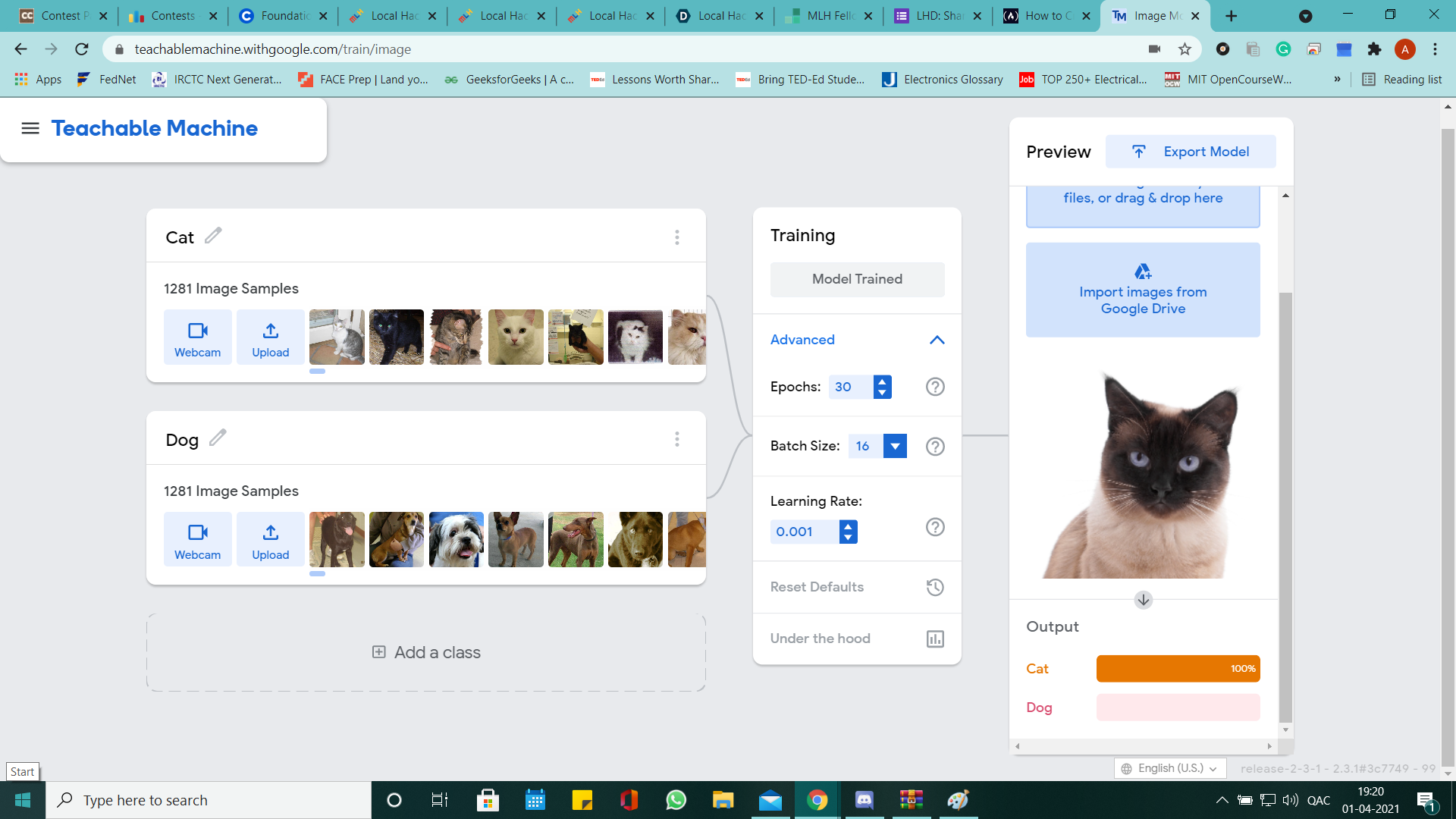This screenshot has width=1456, height=819.
Task: Click the pencil icon to rename Dog class
Action: pyautogui.click(x=218, y=438)
